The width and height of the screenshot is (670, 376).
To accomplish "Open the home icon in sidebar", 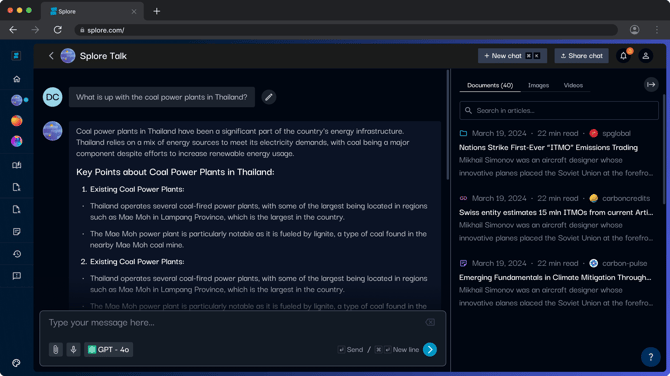I will [17, 79].
